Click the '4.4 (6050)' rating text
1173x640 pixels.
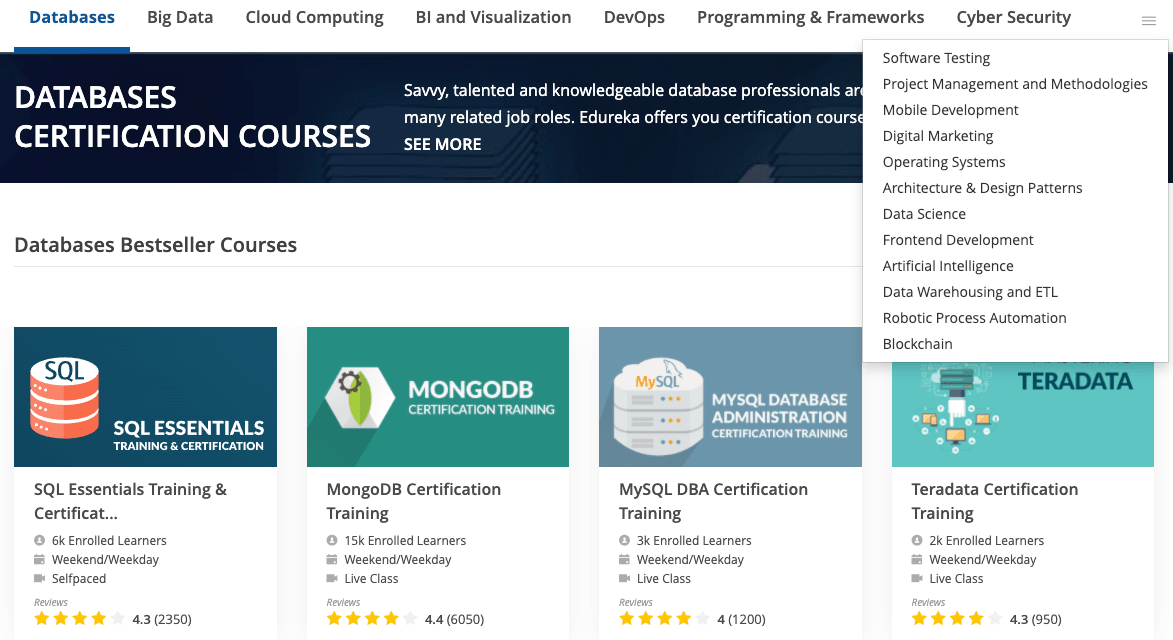tap(454, 619)
